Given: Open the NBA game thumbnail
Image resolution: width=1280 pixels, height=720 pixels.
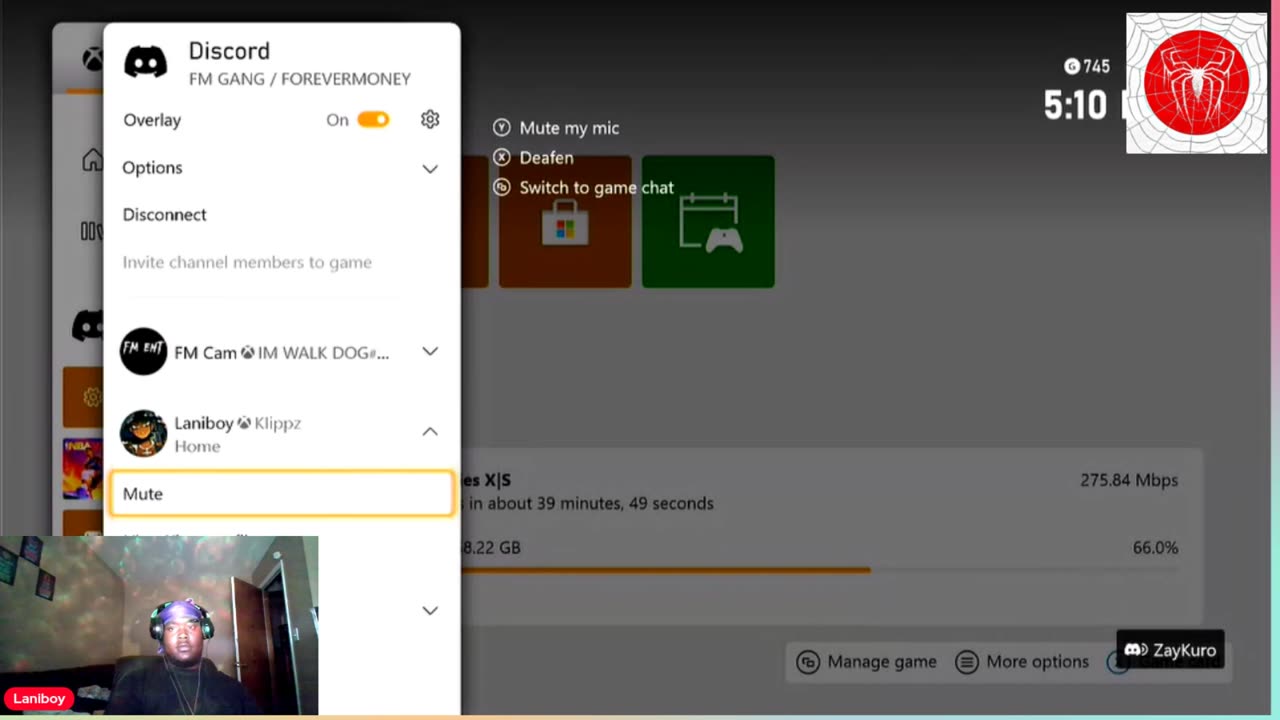Looking at the screenshot, I should point(83,468).
